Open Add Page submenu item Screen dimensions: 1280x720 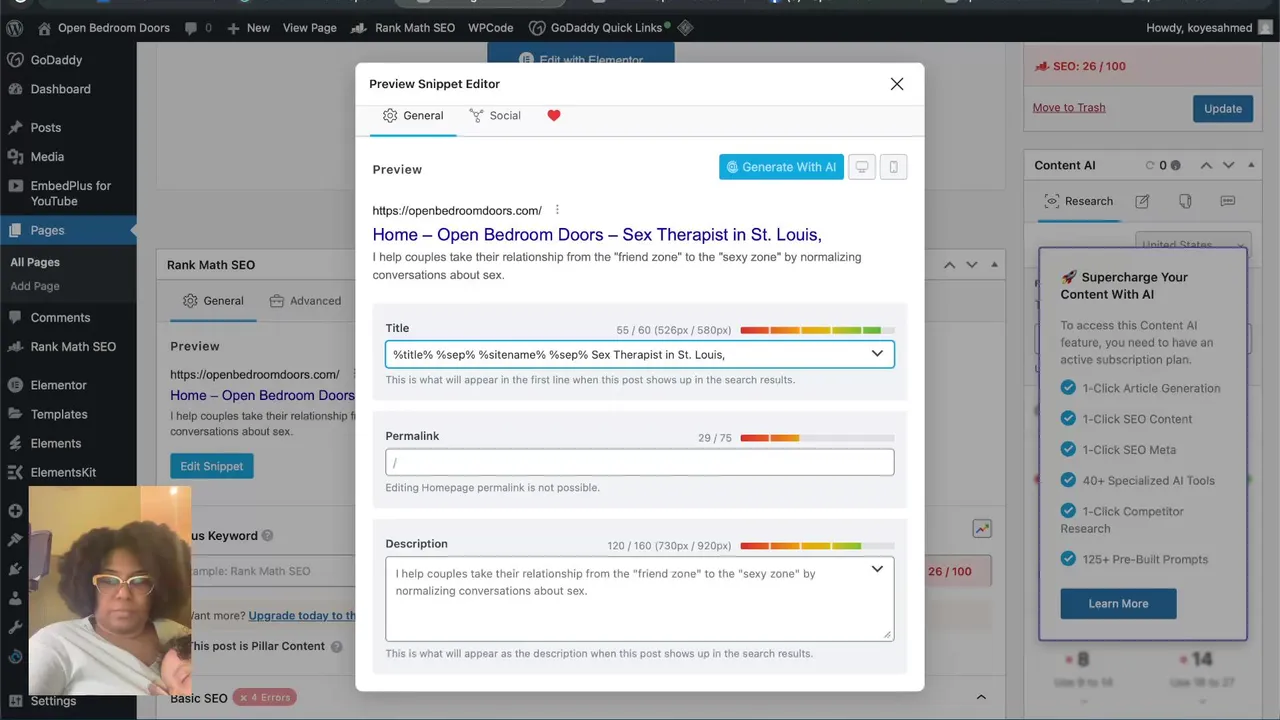35,286
